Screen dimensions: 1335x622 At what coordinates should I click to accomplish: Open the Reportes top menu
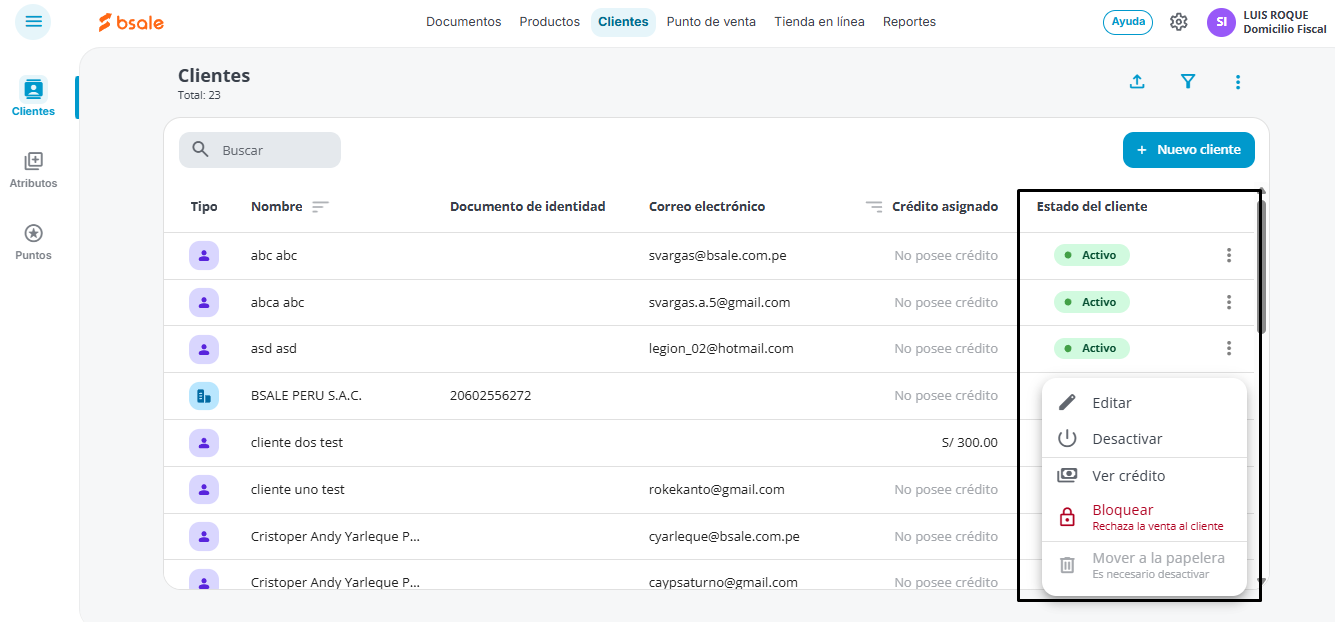click(910, 22)
